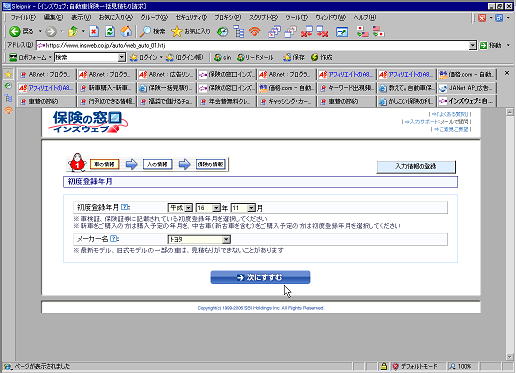Viewport: 516px width, 373px height.
Task: Switch to the JANet AP広告 tab
Action: [x=467, y=88]
